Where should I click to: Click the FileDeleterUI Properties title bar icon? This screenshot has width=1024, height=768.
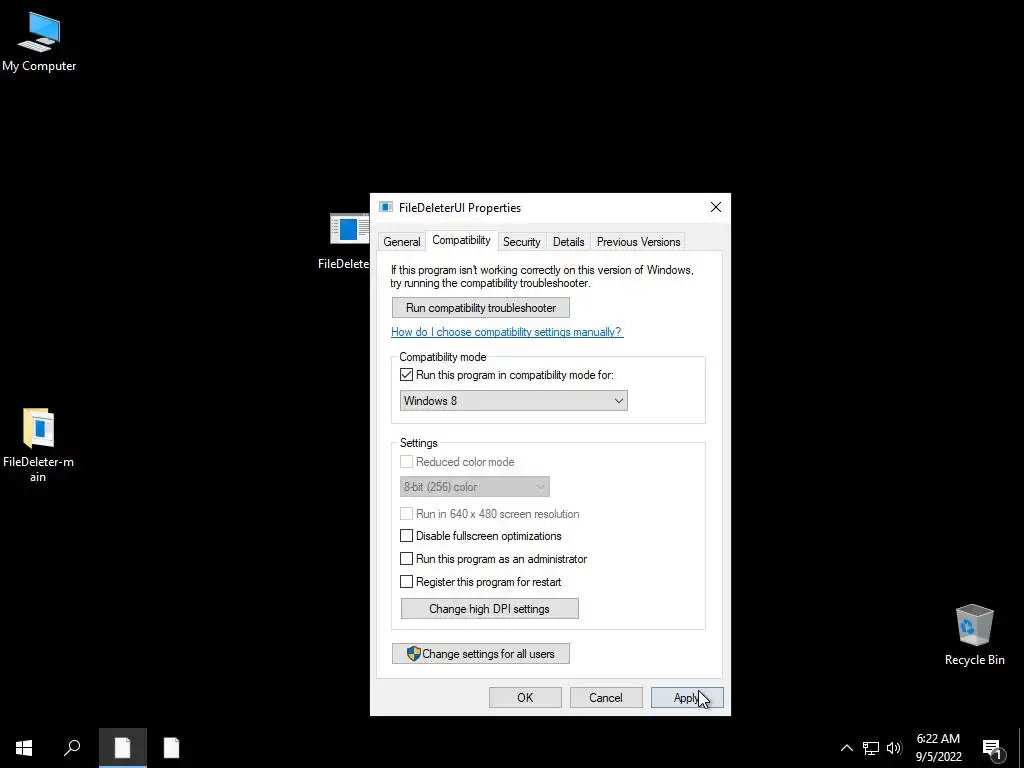[x=386, y=207]
